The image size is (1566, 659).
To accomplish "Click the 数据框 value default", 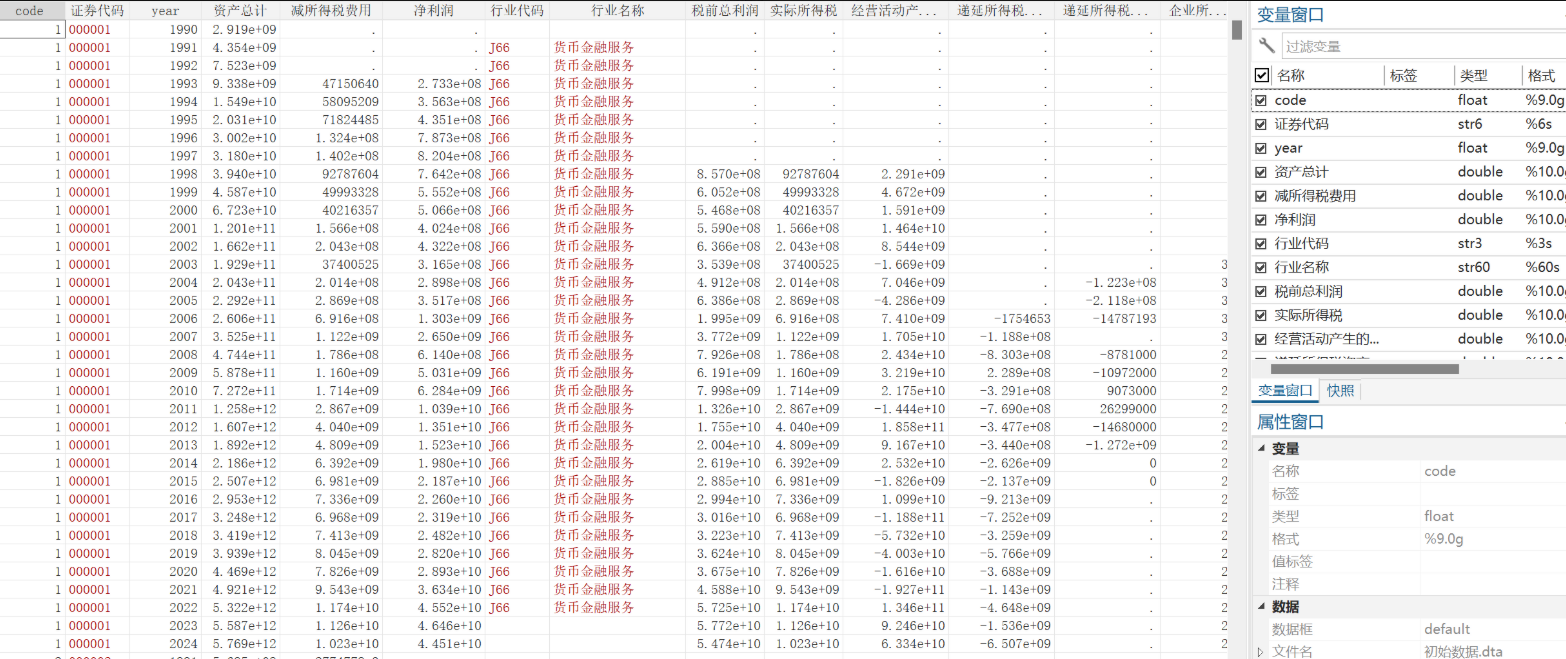I will (1447, 629).
